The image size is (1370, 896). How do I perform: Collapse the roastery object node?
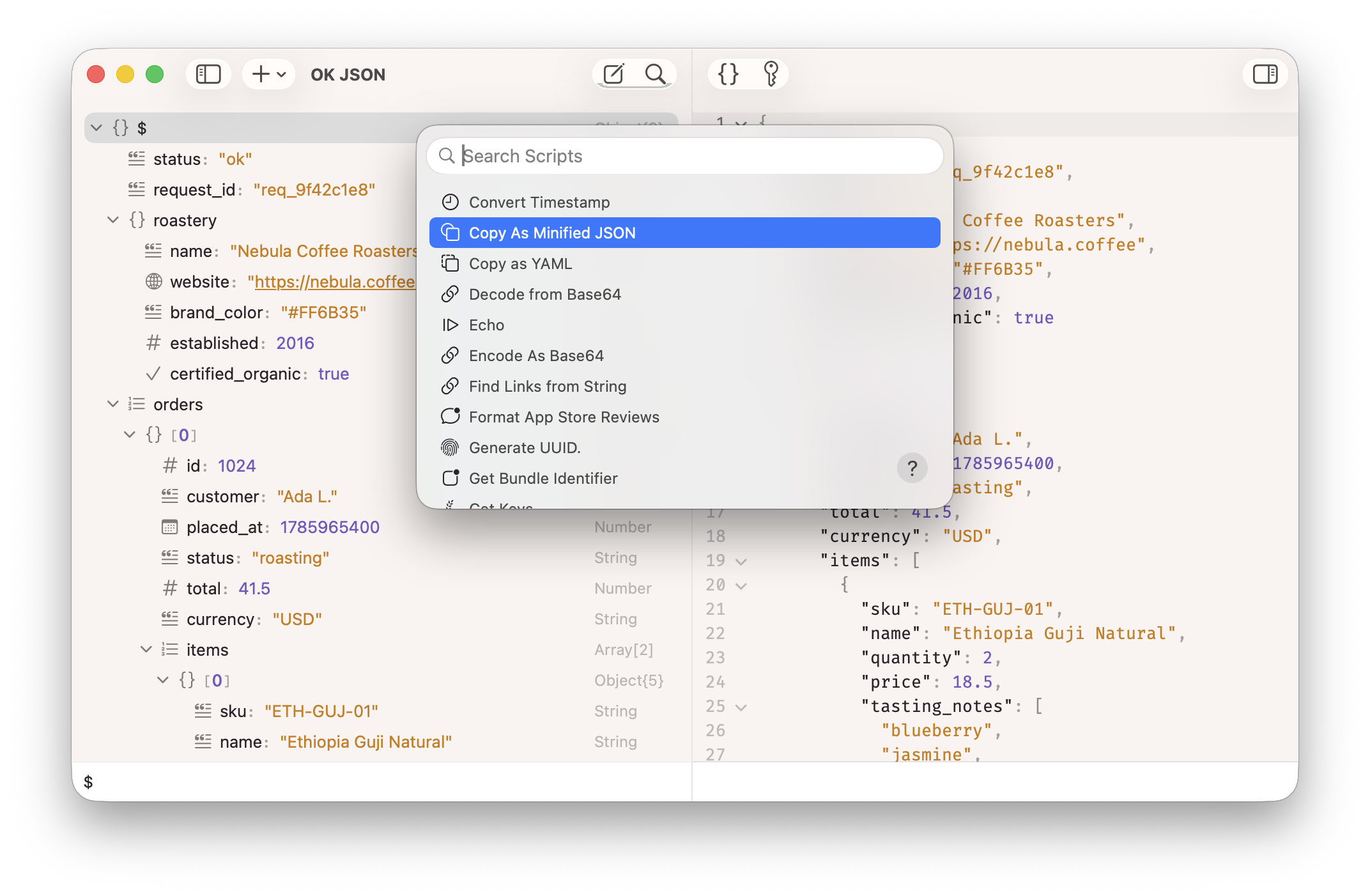click(x=113, y=220)
